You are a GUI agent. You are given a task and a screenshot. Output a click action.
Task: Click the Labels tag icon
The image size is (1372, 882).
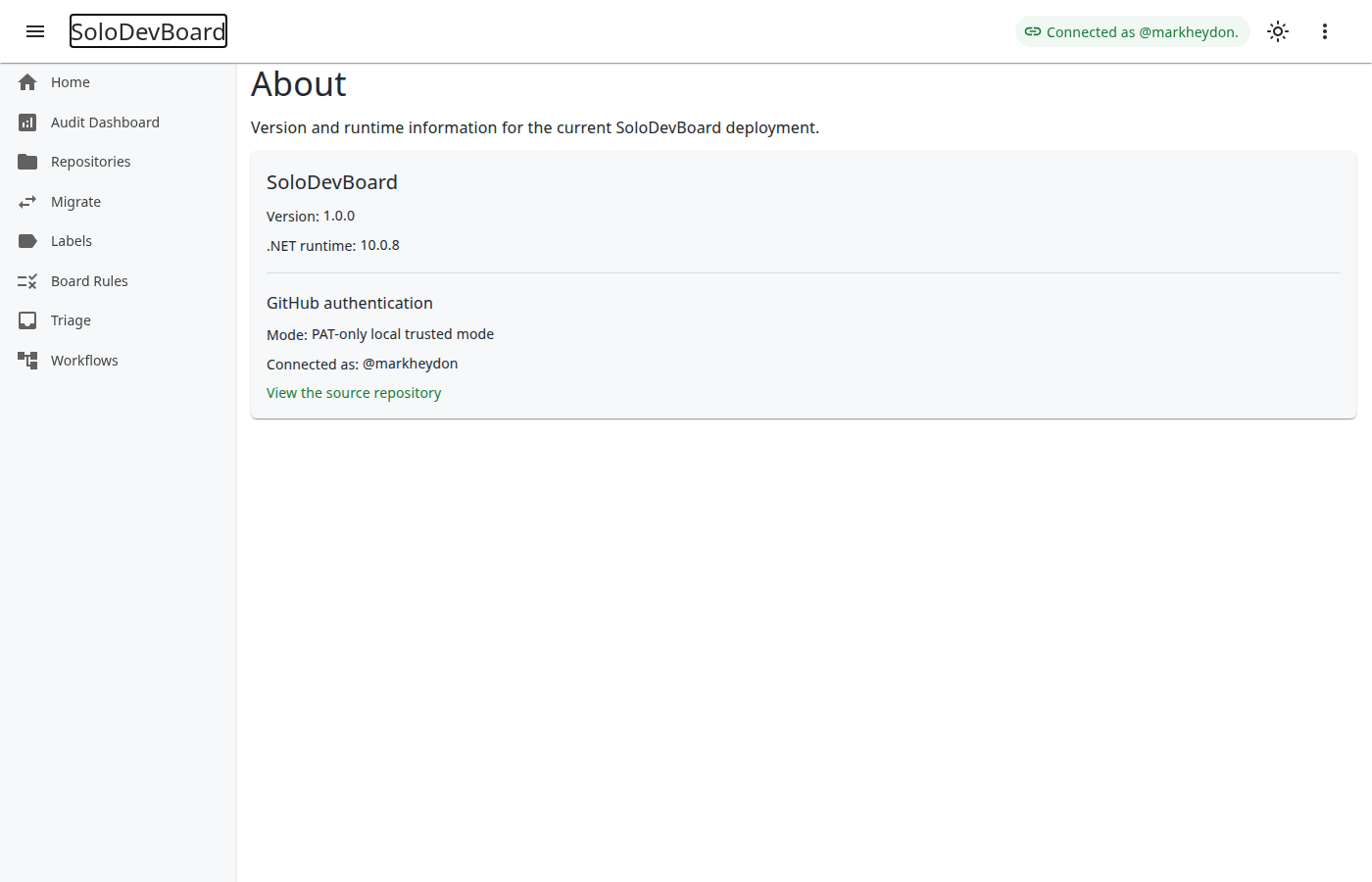(27, 241)
